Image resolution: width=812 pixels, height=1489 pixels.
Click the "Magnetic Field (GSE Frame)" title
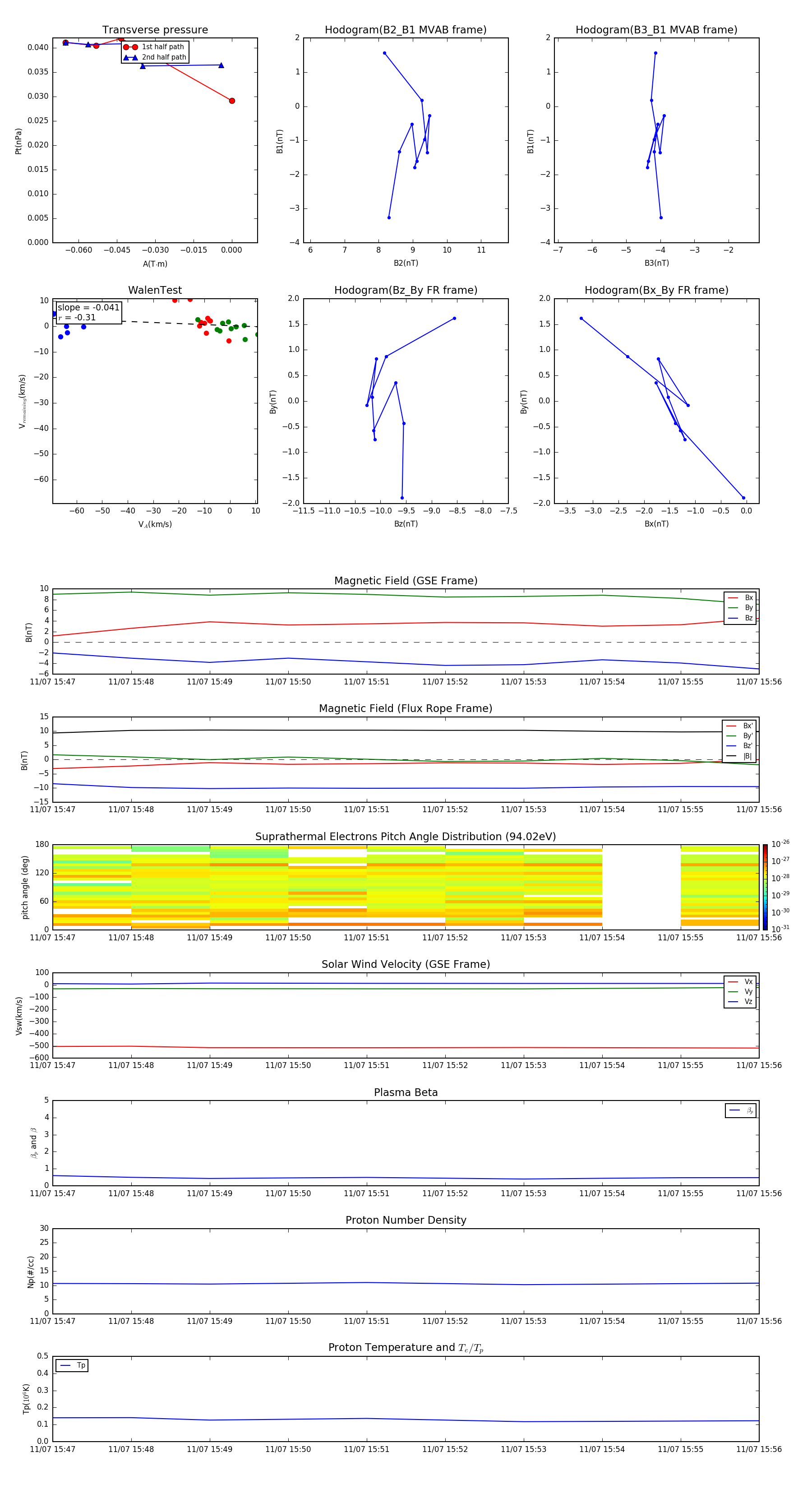point(406,581)
